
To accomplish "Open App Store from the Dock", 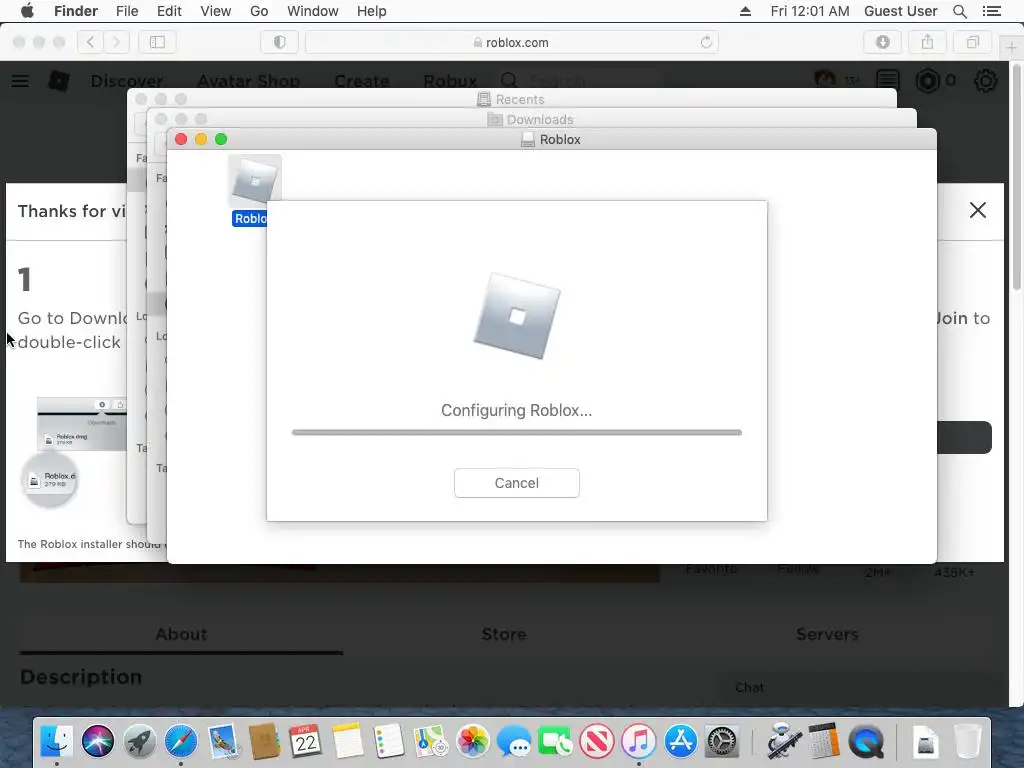I will coord(680,742).
